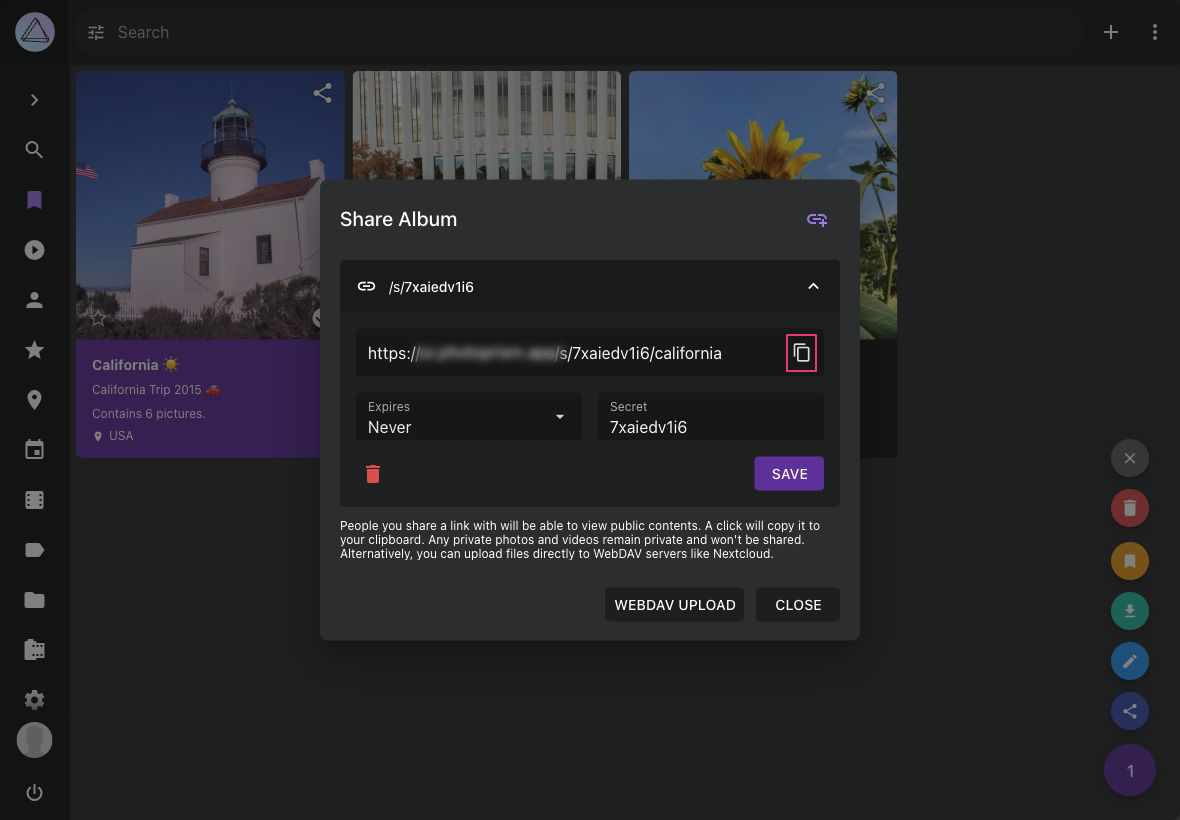Click the SAVE button
1180x820 pixels.
click(789, 474)
